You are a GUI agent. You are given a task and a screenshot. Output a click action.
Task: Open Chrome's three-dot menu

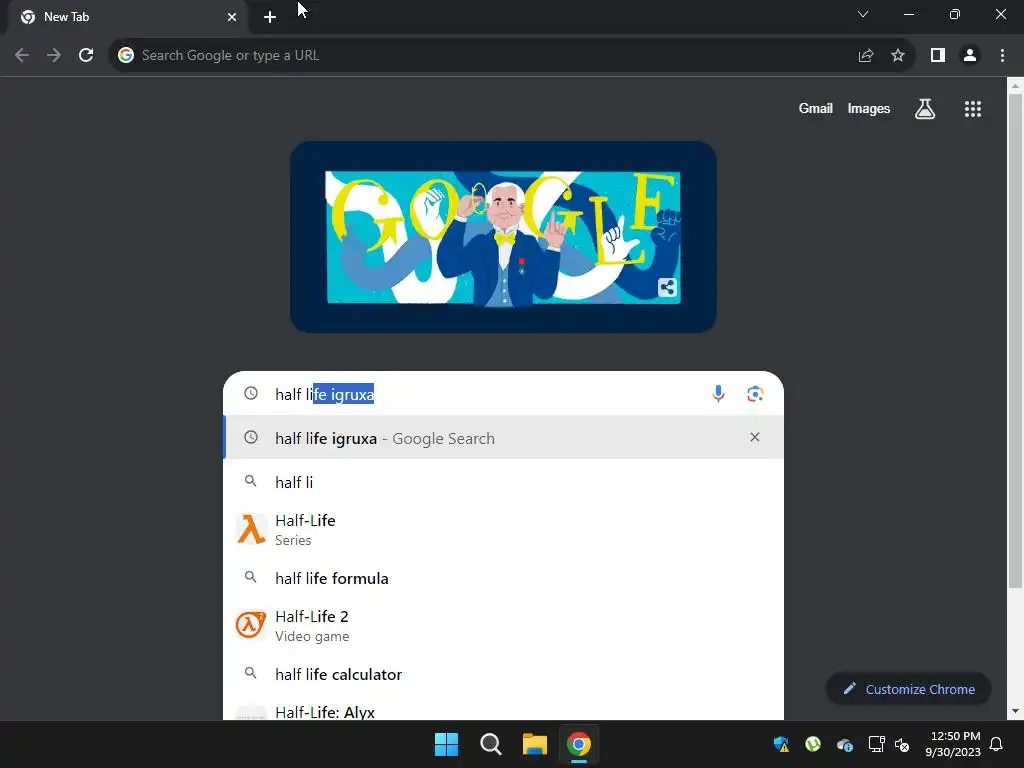point(1002,56)
